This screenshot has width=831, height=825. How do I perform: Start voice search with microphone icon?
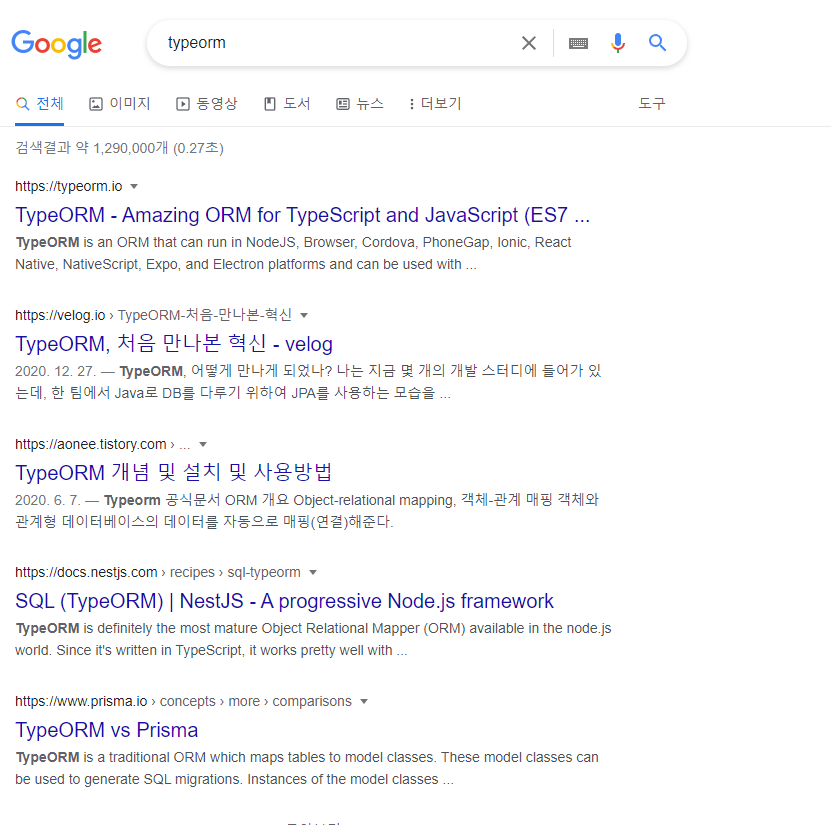click(x=617, y=43)
